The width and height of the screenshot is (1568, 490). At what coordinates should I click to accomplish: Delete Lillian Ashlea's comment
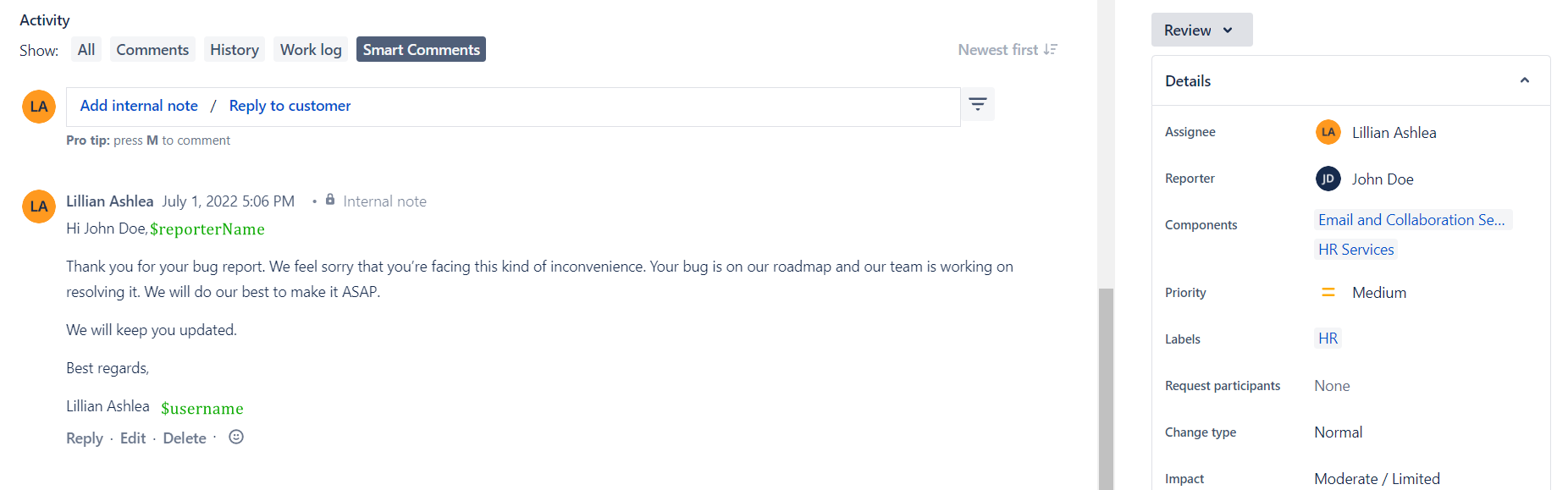pyautogui.click(x=185, y=438)
